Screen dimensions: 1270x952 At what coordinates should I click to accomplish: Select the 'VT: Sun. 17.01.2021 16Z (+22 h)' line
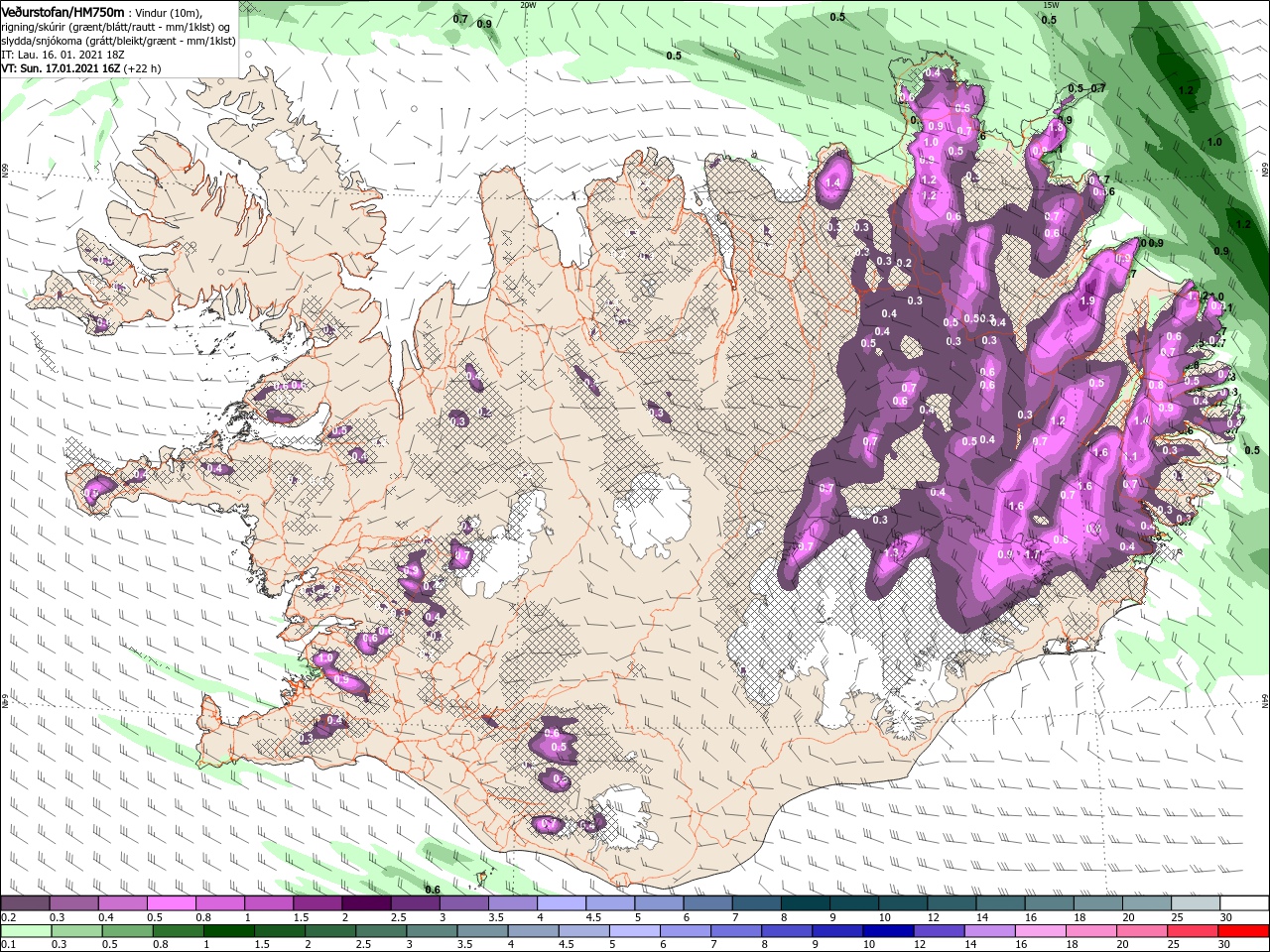click(x=80, y=69)
